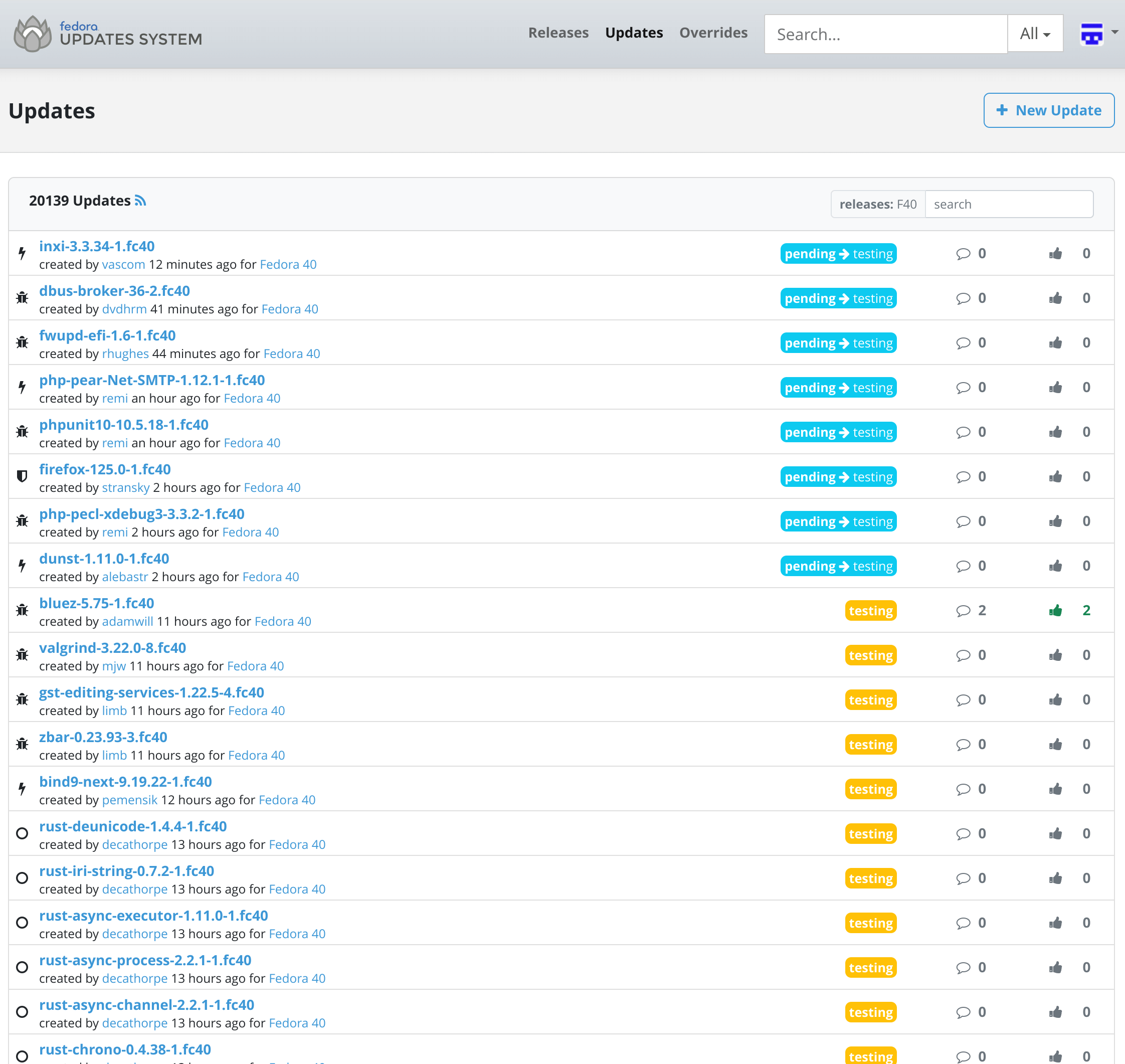The image size is (1125, 1064).
Task: Click the green thumbs-up icon for bluez-5.75-1.fc40
Action: pos(1056,610)
